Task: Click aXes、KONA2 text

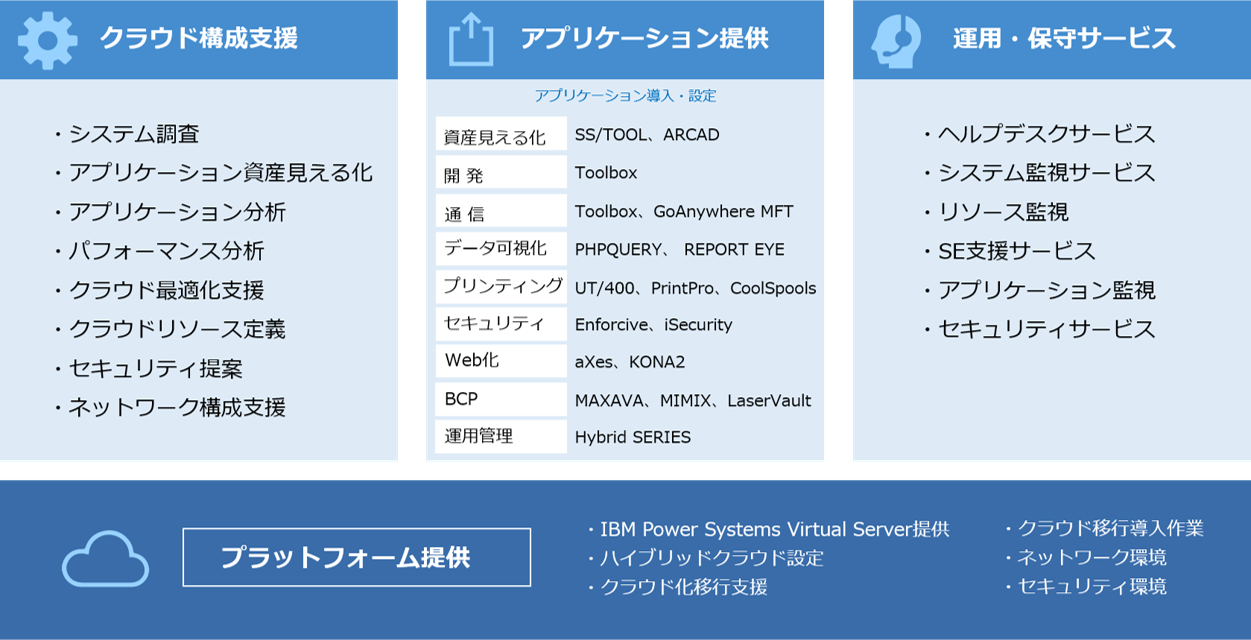Action: pos(630,361)
